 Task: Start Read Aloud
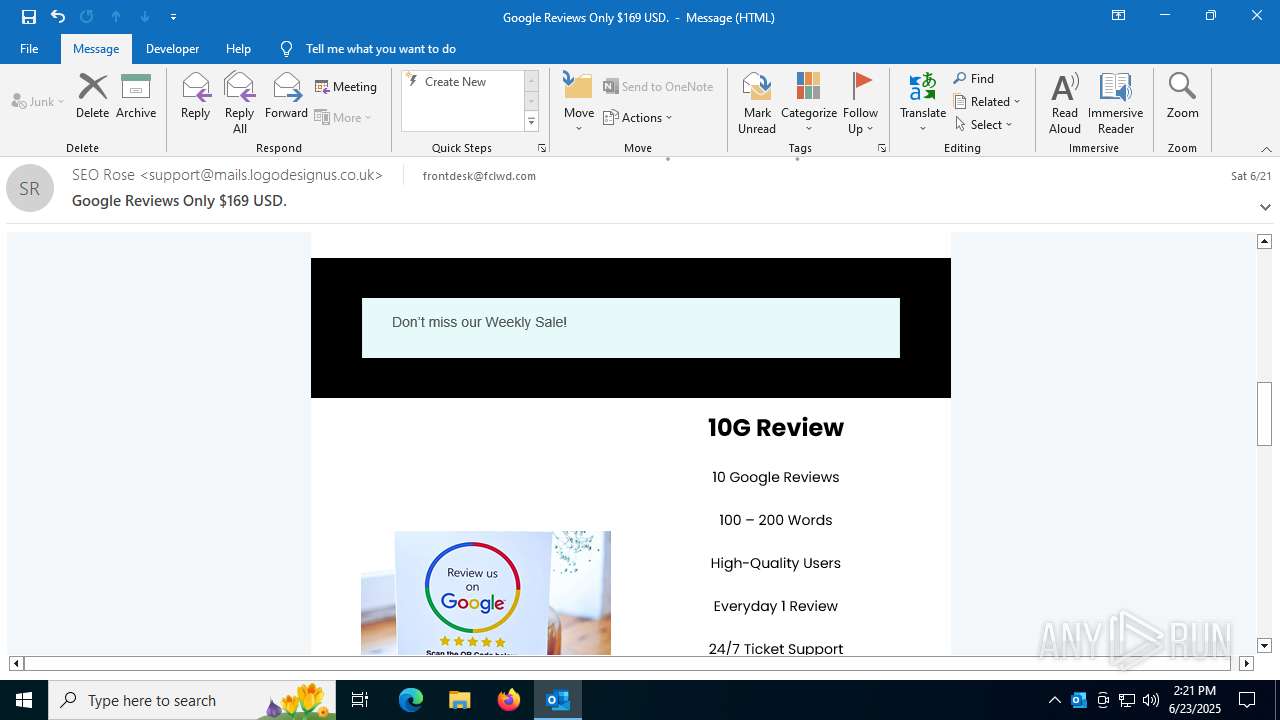[1065, 103]
